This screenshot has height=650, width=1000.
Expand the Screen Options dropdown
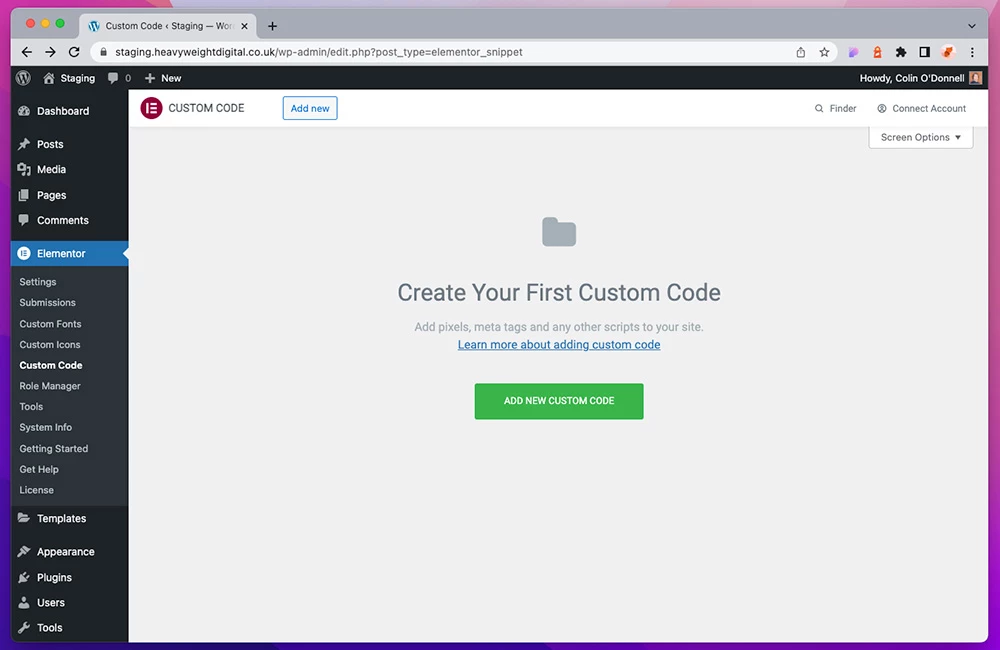[920, 137]
